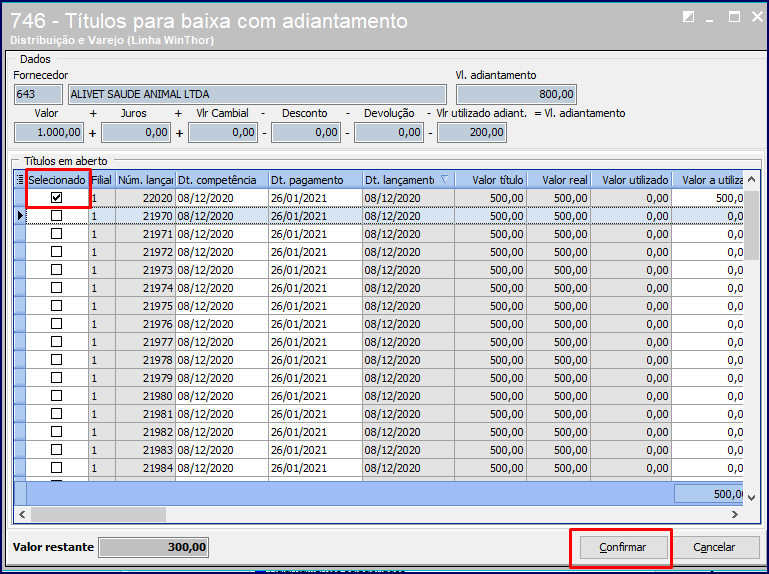Click the row indicator arrow for 21970
Viewport: 769px width, 574px height.
(x=20, y=216)
